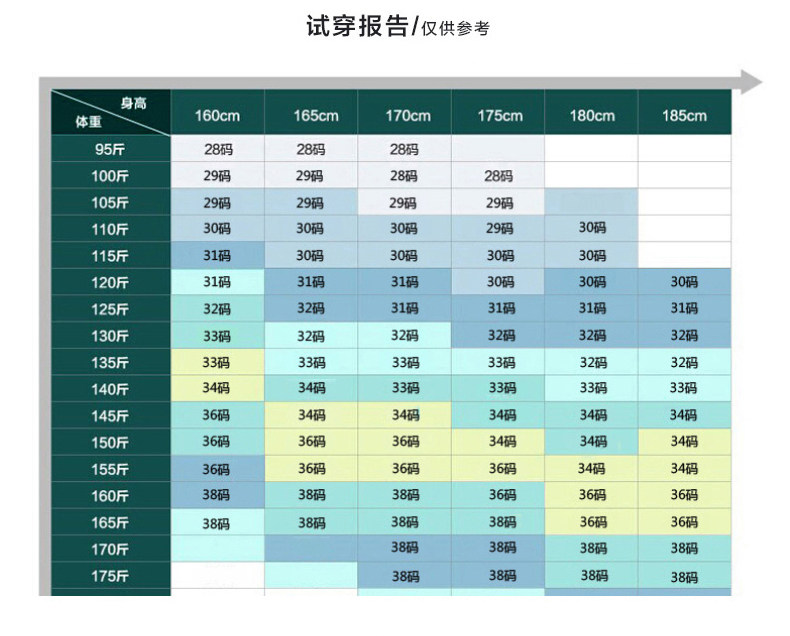
Task: Select 31码 cell for 125斤 at 180cm
Action: [x=591, y=308]
